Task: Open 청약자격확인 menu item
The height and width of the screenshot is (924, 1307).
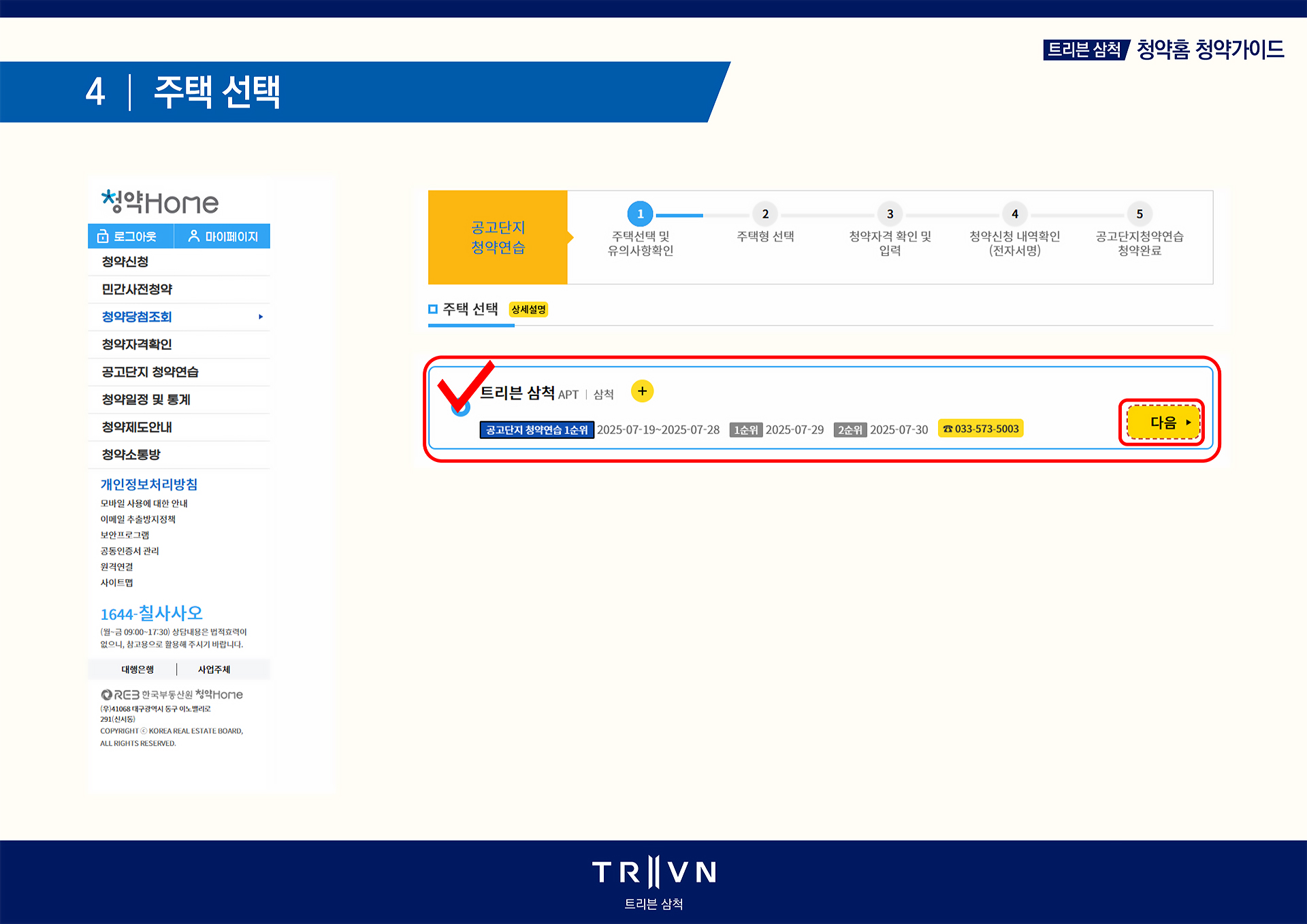Action: pos(137,344)
